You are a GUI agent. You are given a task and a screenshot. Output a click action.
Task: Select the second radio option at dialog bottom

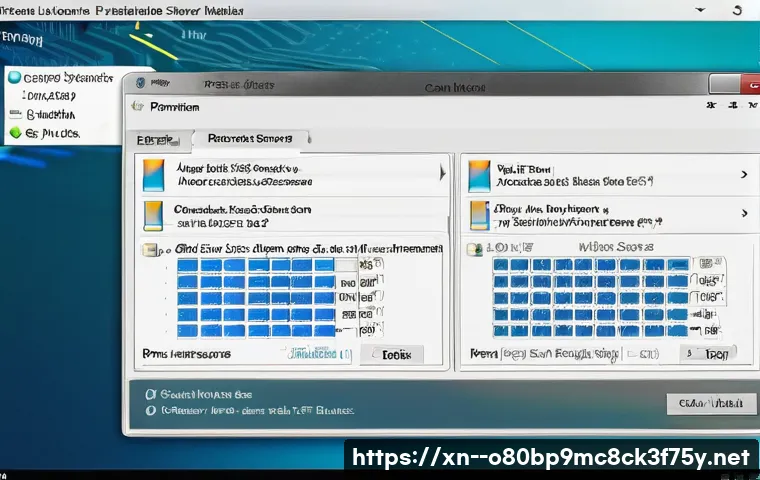coord(151,410)
